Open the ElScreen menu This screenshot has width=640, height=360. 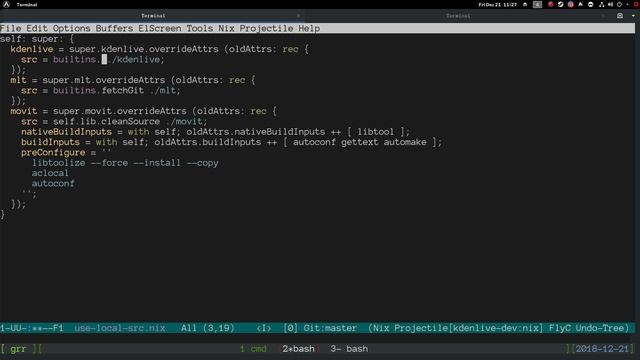[x=160, y=28]
